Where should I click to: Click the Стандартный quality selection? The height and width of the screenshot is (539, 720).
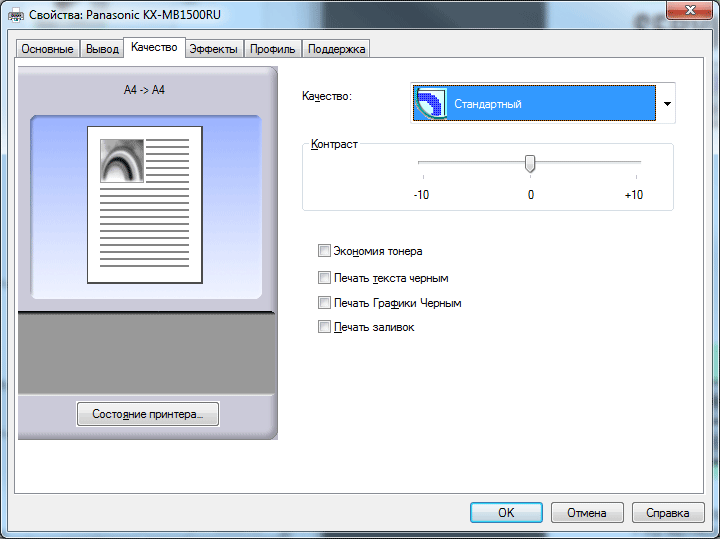[534, 103]
